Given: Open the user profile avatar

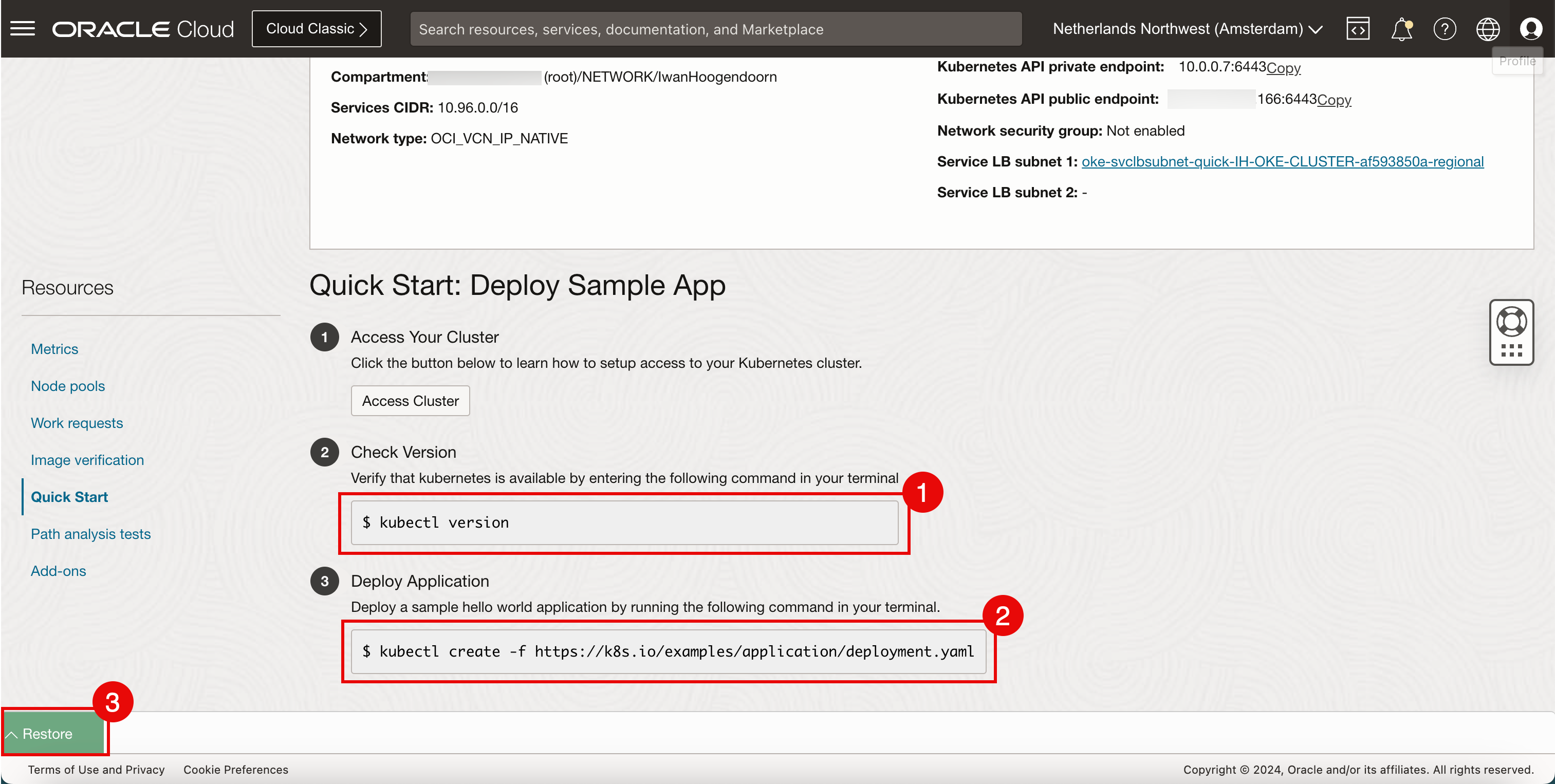Looking at the screenshot, I should pos(1530,28).
